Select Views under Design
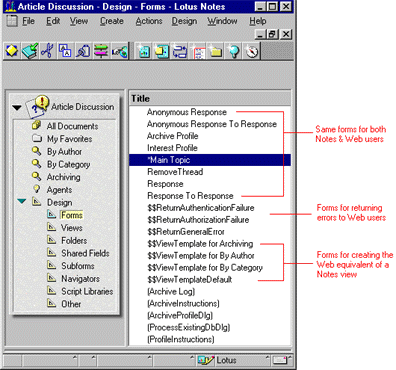The image size is (396, 370). (72, 228)
